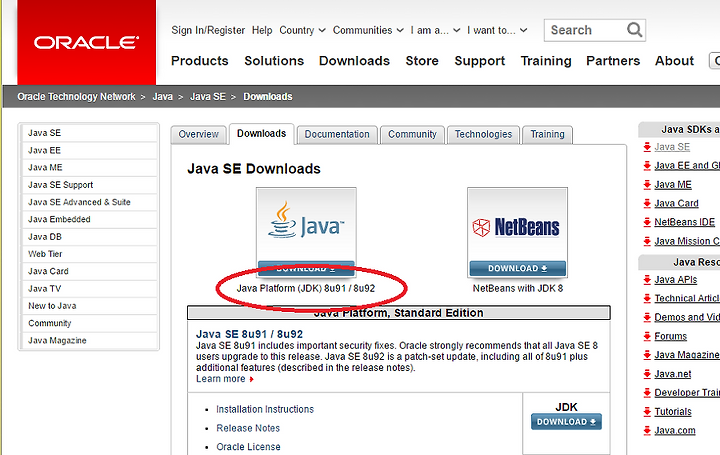This screenshot has width=720, height=455.
Task: Open the Downloads menu in top navigation
Action: [x=354, y=61]
